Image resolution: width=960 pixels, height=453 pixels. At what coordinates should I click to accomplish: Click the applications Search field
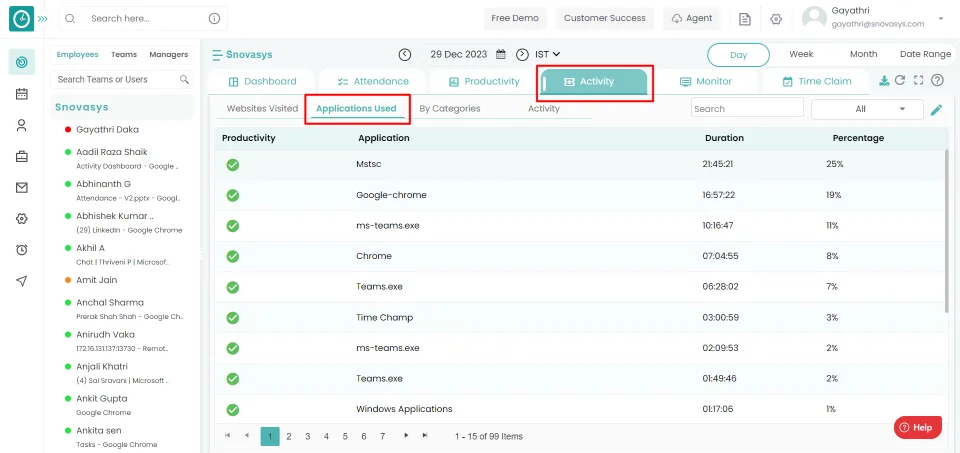(x=747, y=107)
